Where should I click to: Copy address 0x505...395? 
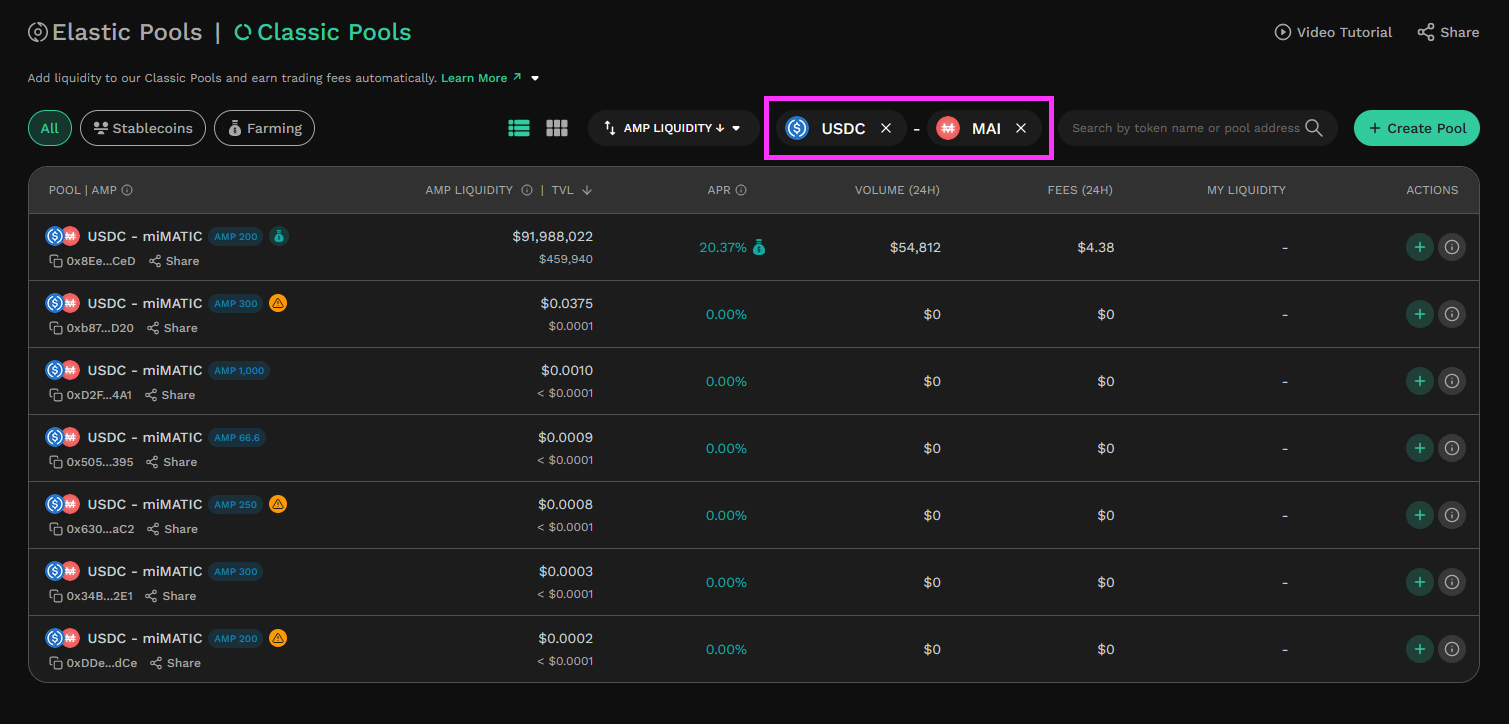tap(56, 462)
